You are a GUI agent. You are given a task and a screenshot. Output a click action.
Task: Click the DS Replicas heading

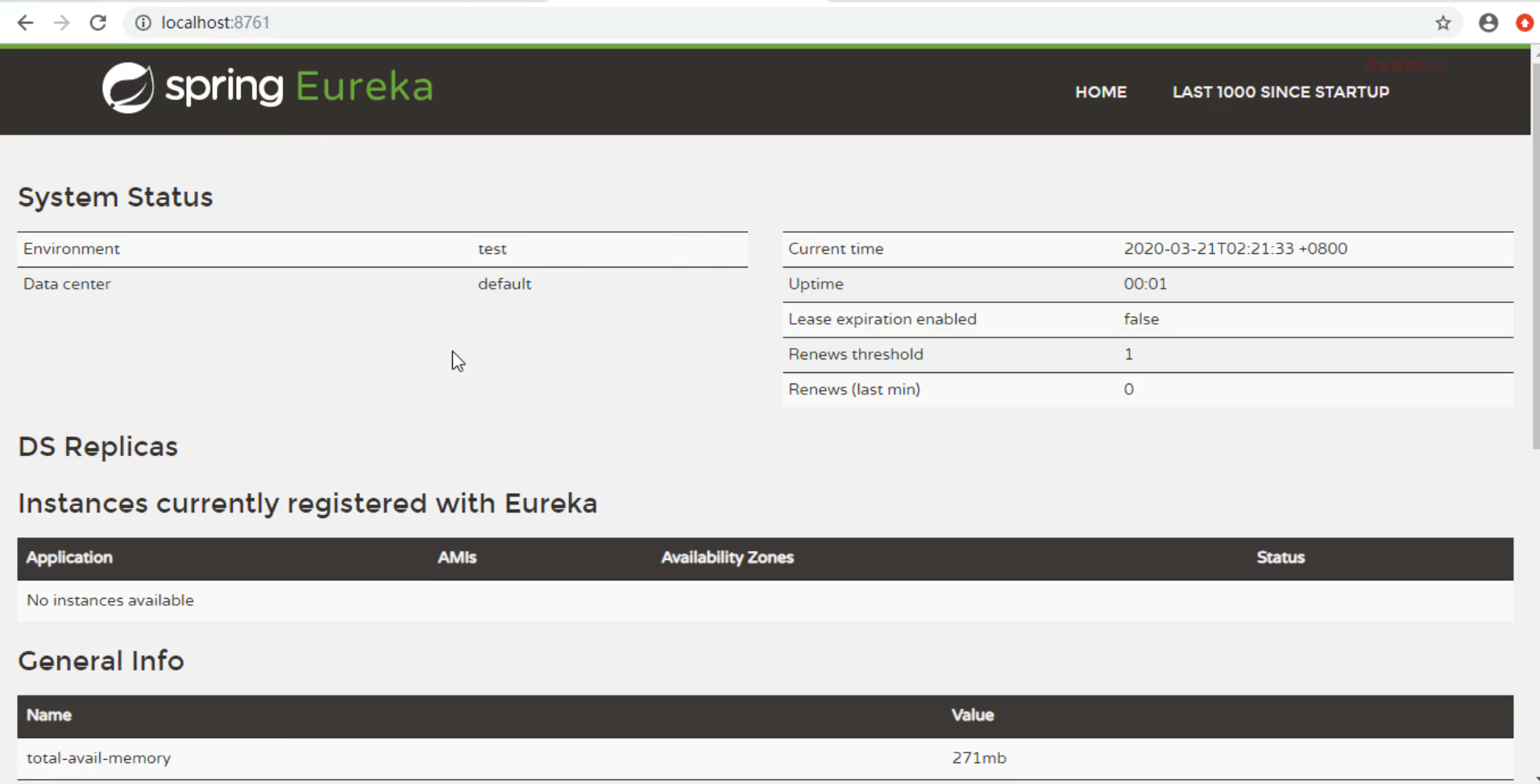tap(98, 447)
